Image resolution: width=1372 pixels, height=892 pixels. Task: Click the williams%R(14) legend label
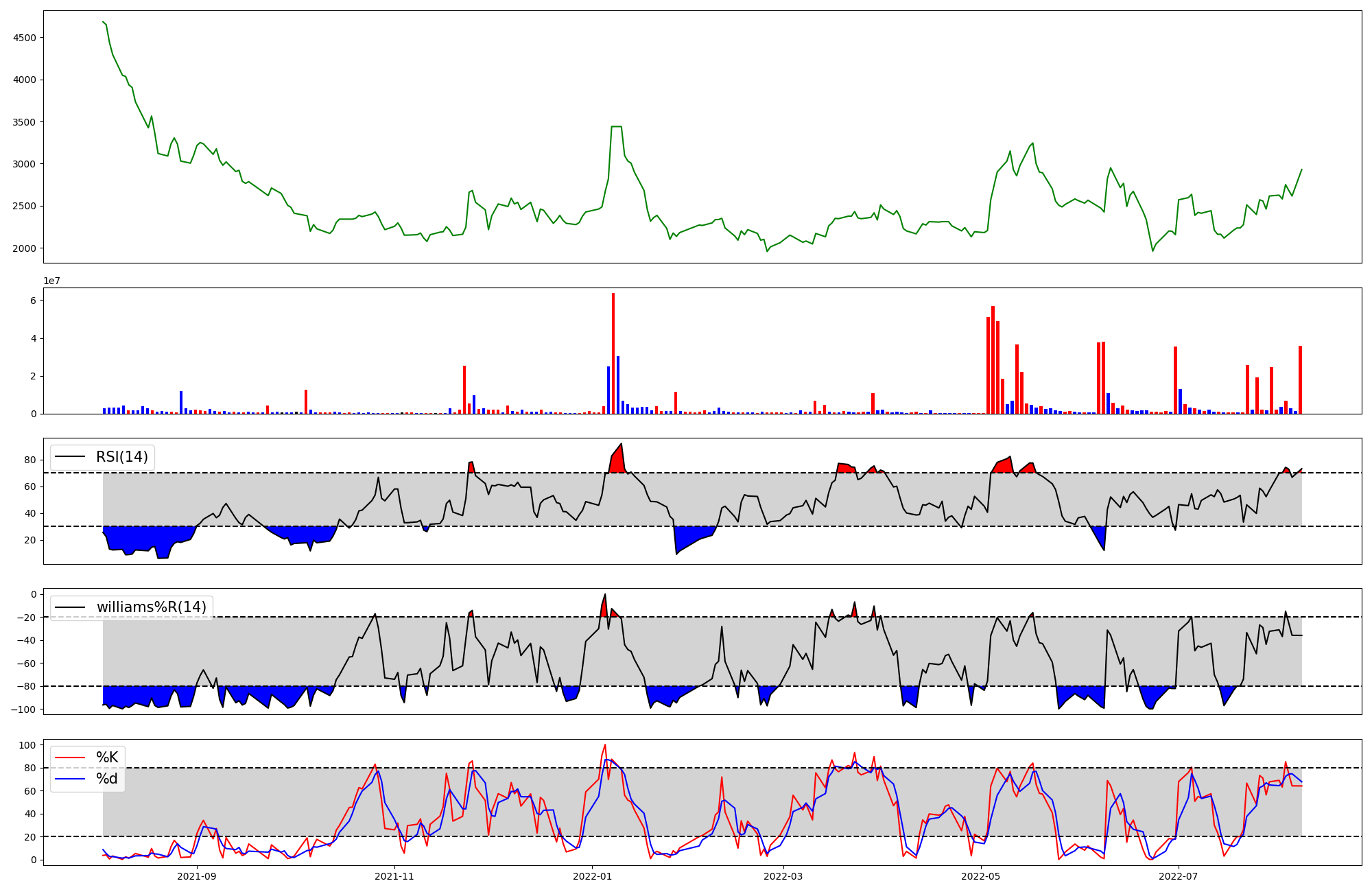coord(151,607)
